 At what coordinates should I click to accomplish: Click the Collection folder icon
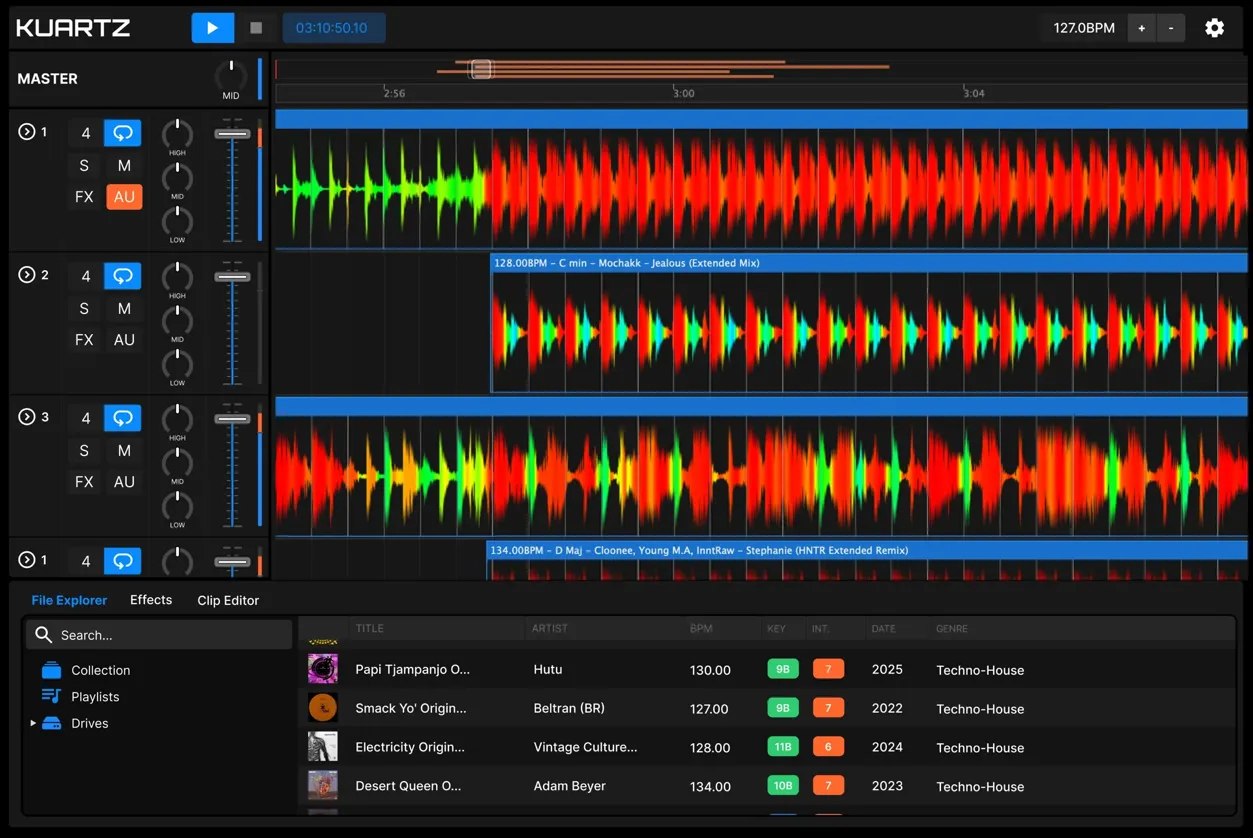[x=52, y=670]
